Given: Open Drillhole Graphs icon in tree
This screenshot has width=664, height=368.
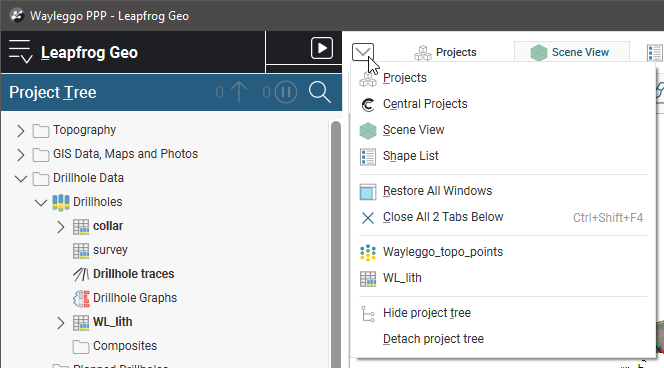Looking at the screenshot, I should (x=81, y=299).
